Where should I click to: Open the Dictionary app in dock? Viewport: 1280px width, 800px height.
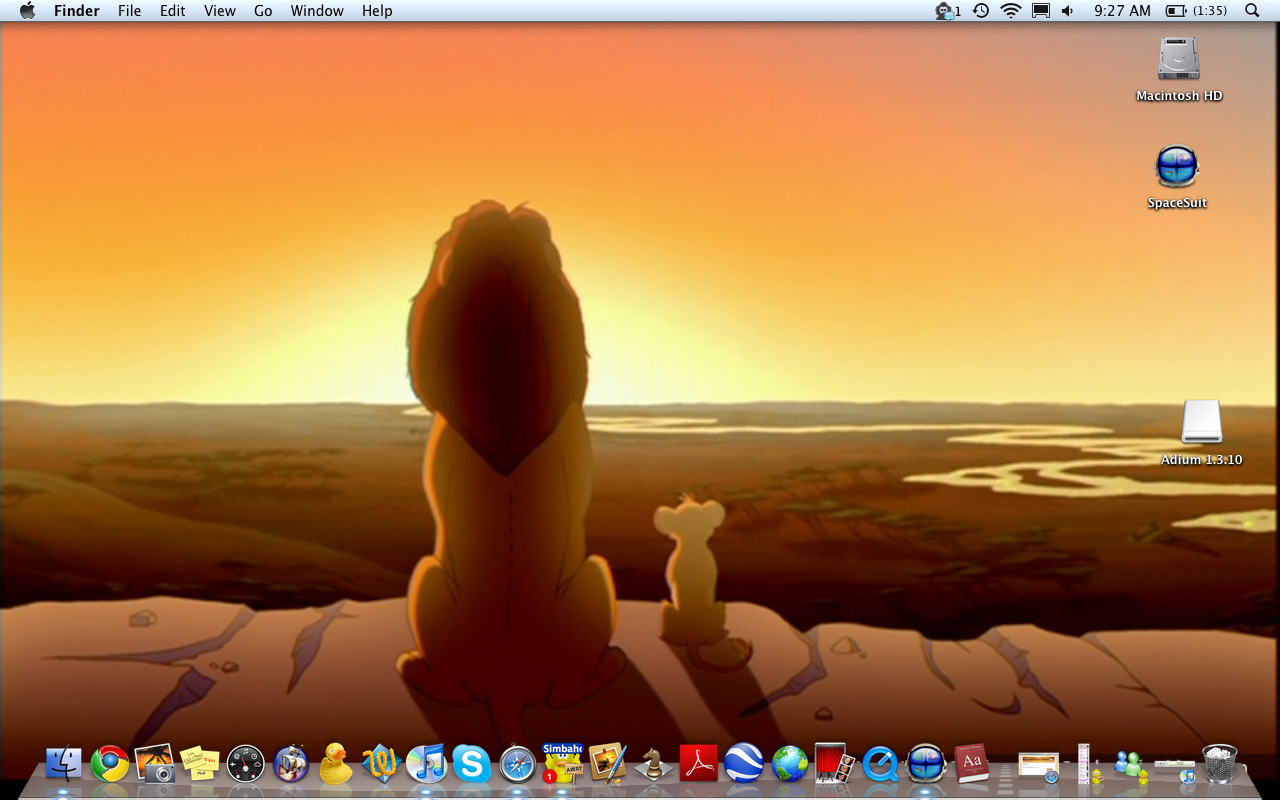971,764
